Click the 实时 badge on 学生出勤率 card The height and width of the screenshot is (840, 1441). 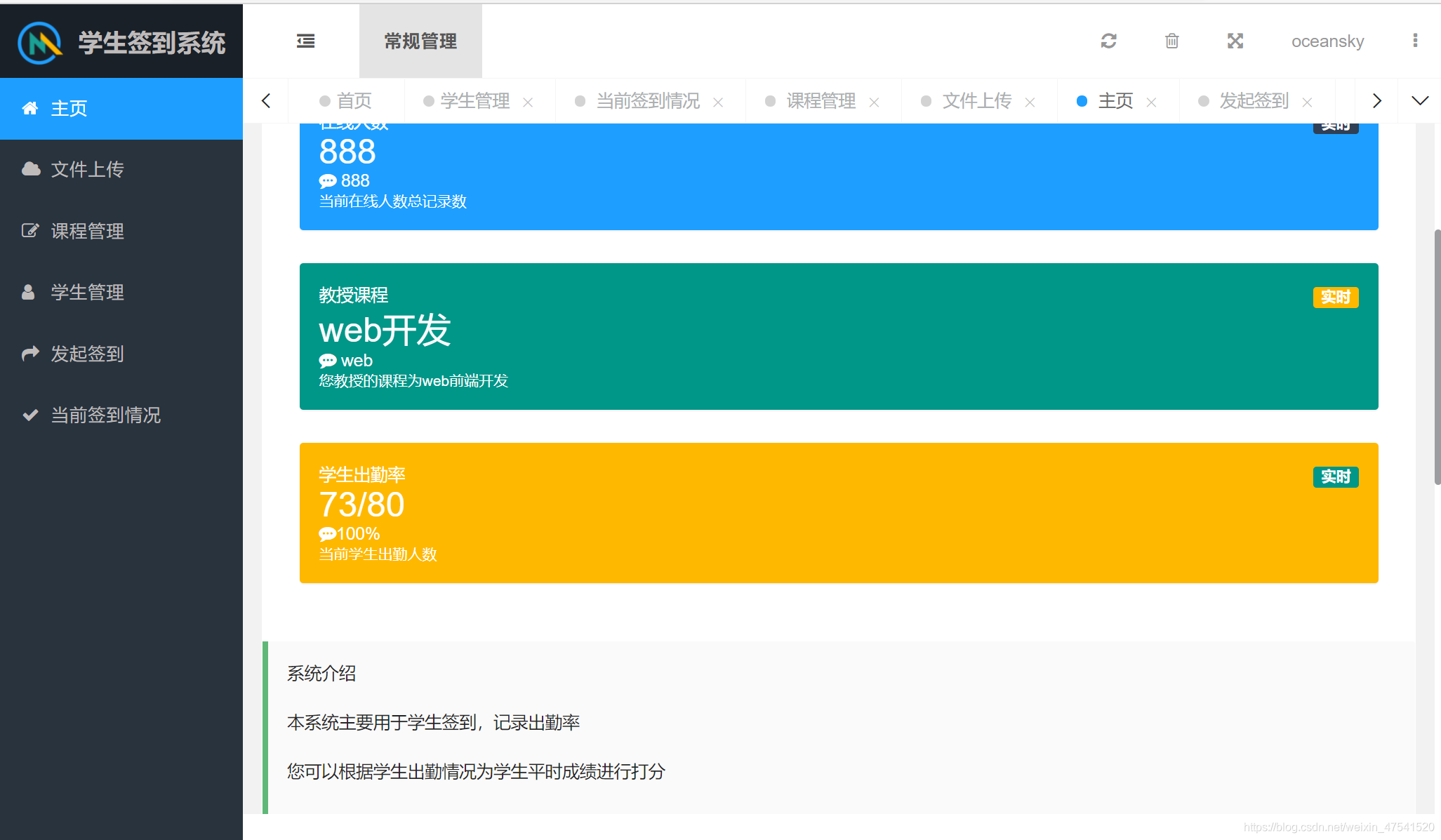click(x=1336, y=477)
